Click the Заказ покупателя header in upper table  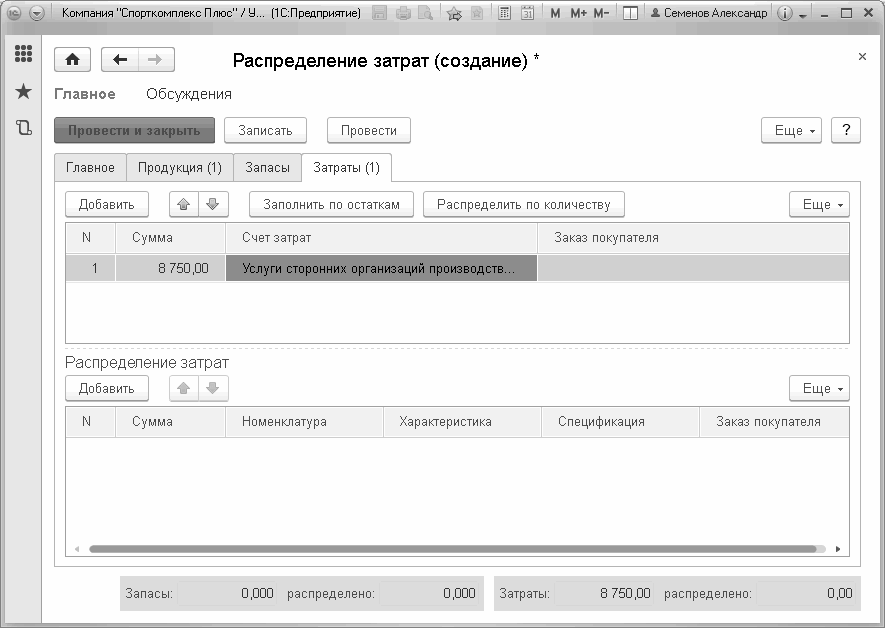tap(693, 238)
